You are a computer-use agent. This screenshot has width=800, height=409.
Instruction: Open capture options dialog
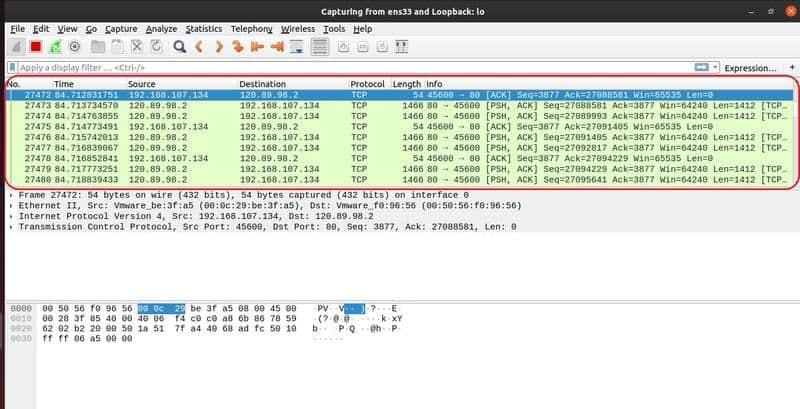point(73,46)
